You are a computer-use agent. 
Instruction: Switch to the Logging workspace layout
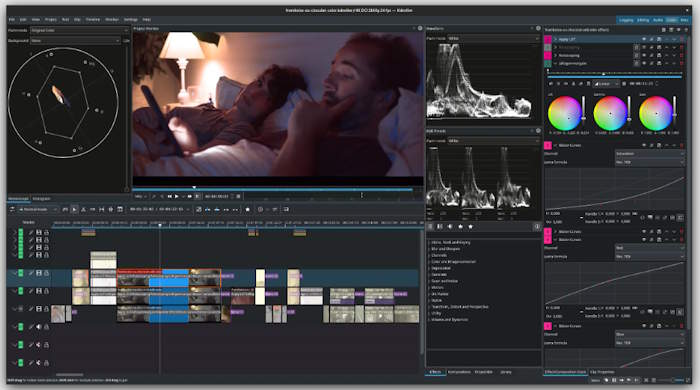626,20
